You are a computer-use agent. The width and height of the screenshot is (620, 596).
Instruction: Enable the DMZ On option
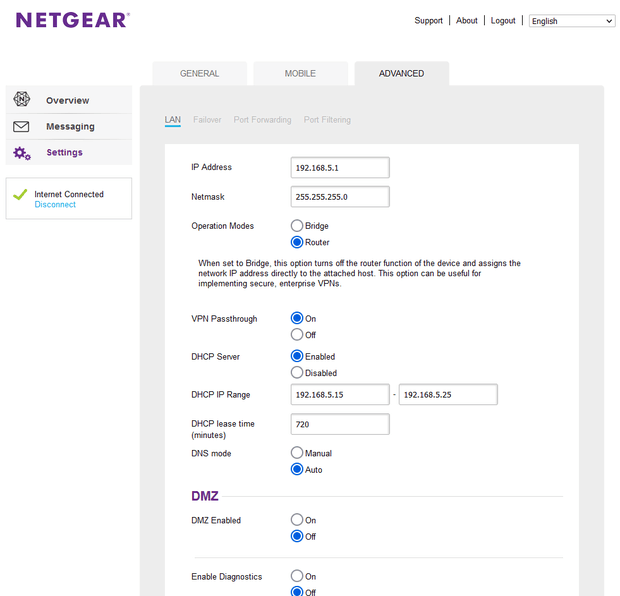pyautogui.click(x=297, y=520)
